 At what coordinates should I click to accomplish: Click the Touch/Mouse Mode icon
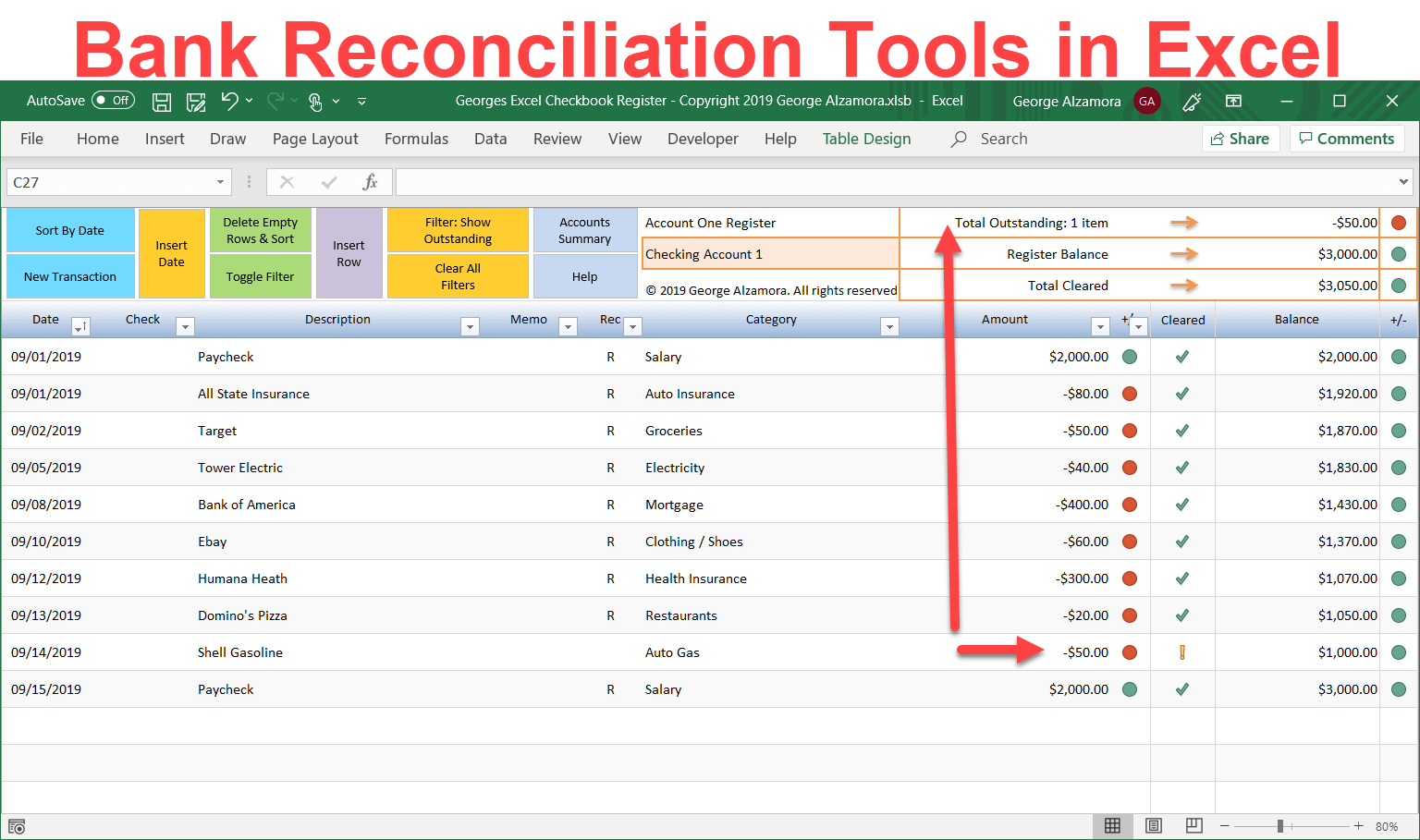(x=315, y=102)
